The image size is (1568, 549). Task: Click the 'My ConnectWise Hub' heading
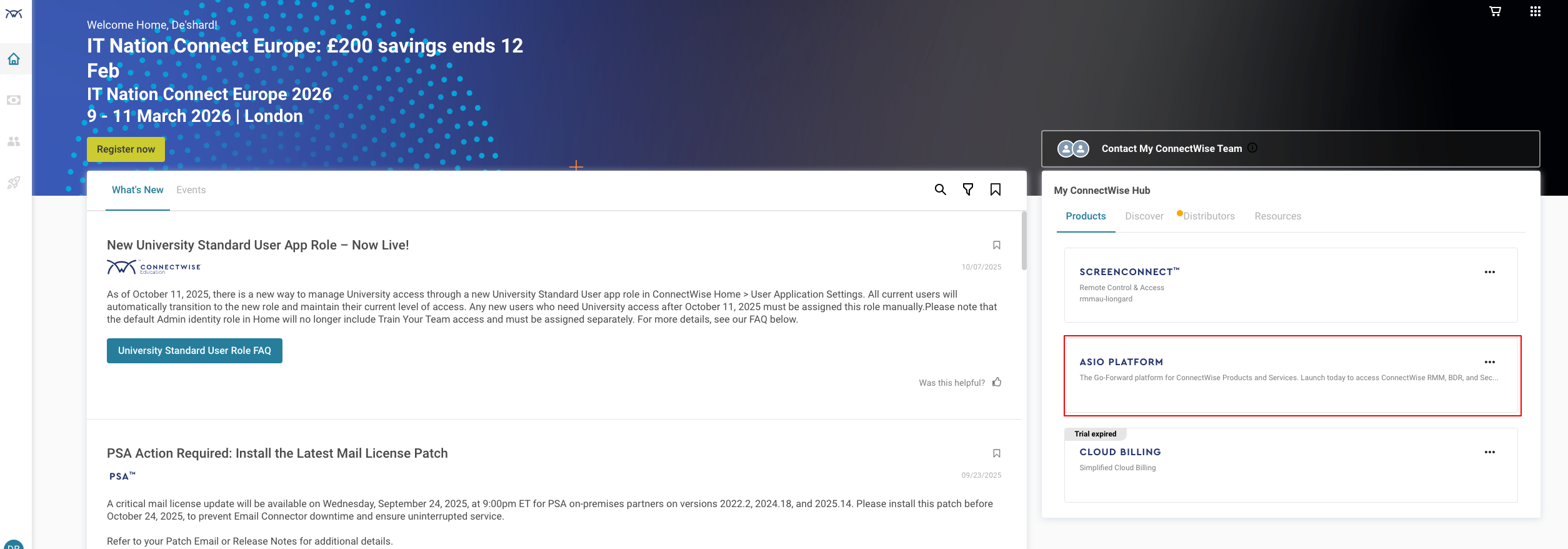1101,191
